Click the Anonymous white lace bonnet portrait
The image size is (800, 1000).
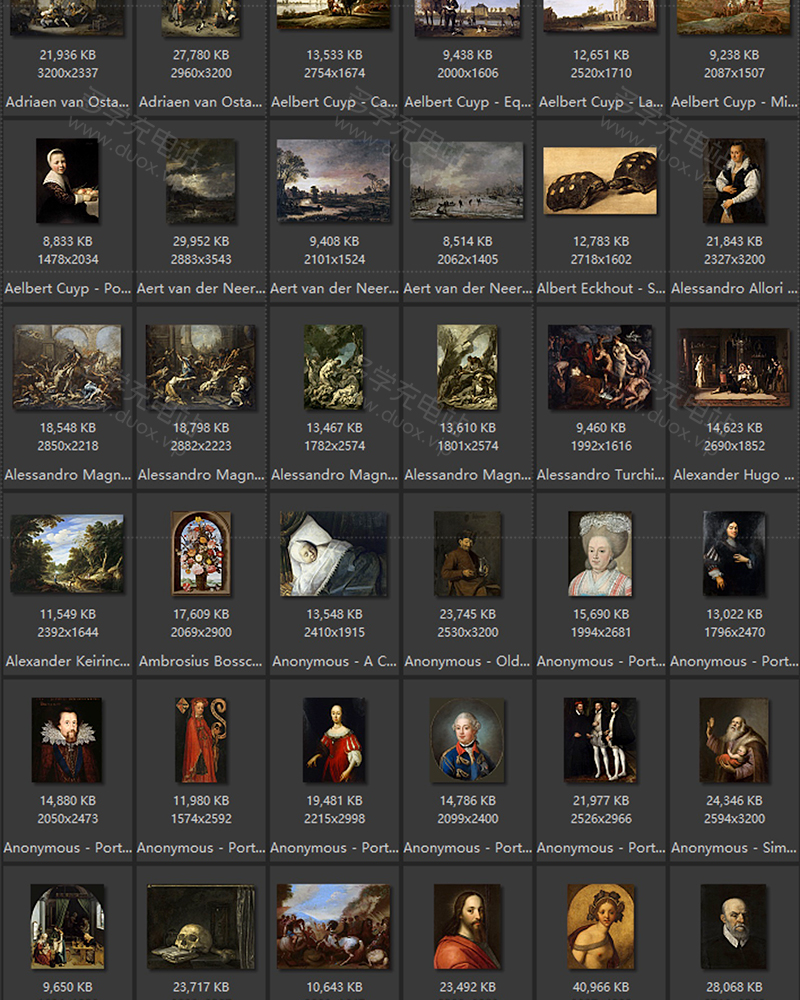click(600, 553)
